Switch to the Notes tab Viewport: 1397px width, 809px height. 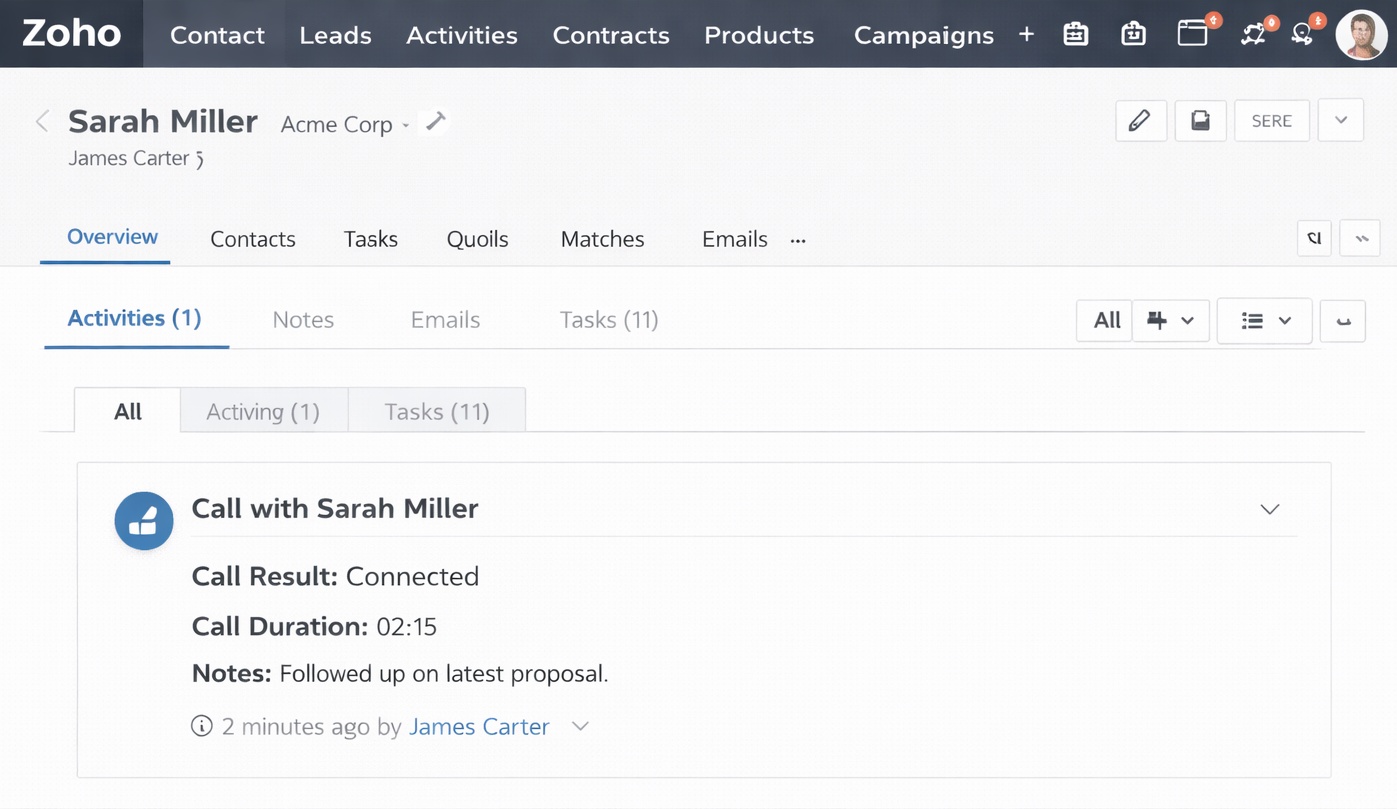[x=303, y=320]
